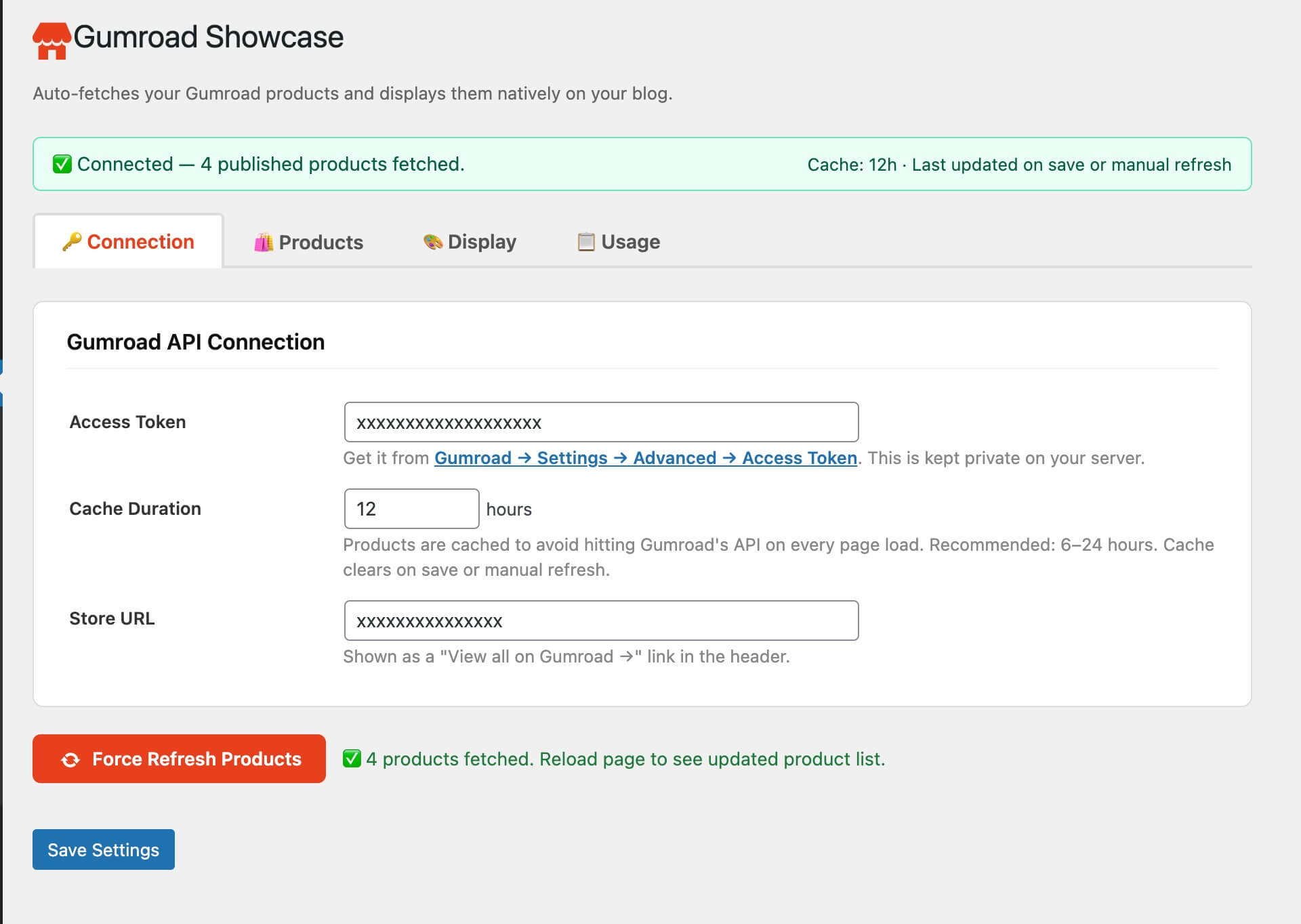The height and width of the screenshot is (924, 1301).
Task: Click the 'Access Token' field label
Action: click(127, 422)
